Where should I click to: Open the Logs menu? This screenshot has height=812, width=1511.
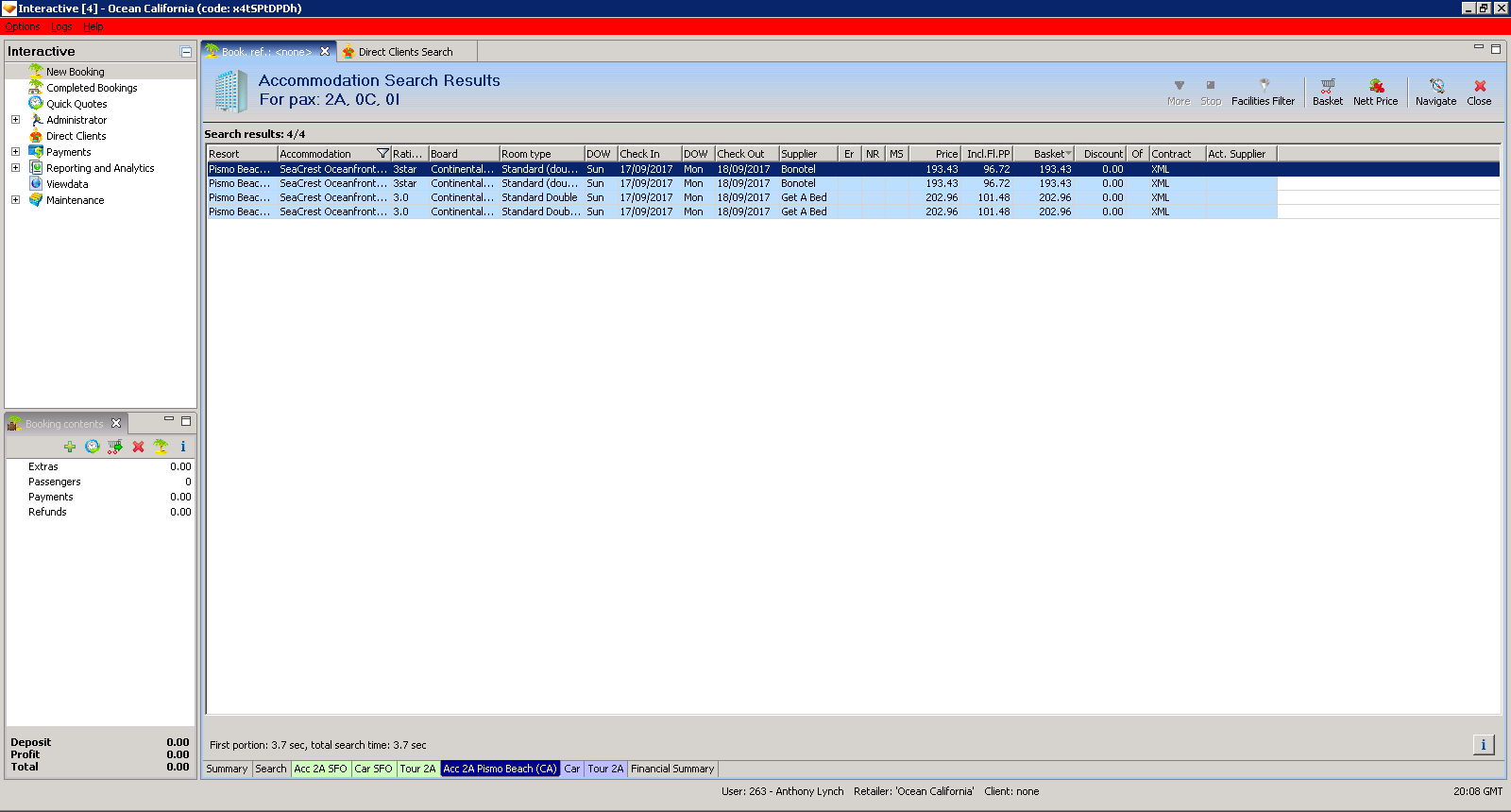pyautogui.click(x=61, y=26)
